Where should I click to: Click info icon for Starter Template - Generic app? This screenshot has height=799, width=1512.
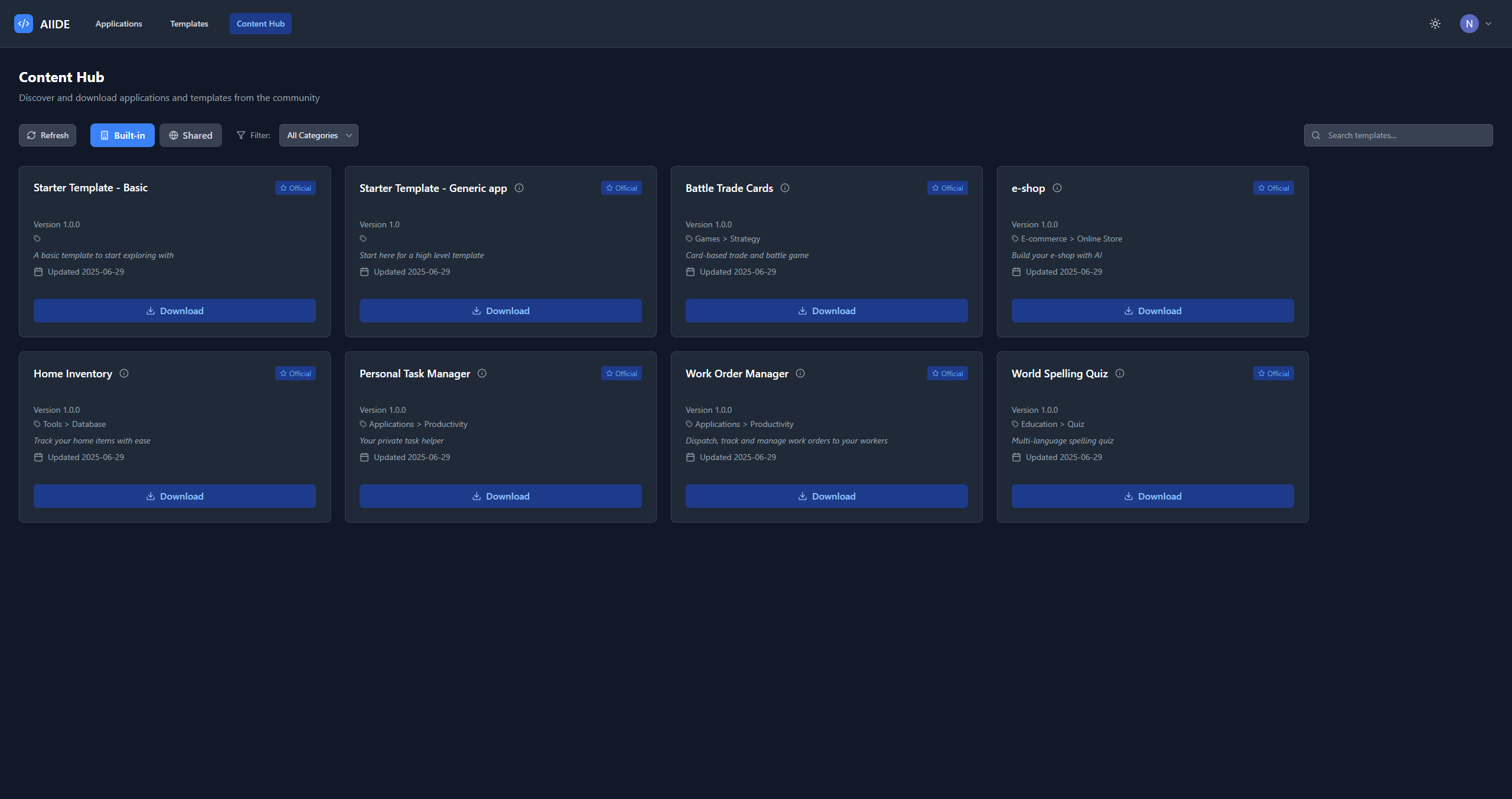click(519, 188)
